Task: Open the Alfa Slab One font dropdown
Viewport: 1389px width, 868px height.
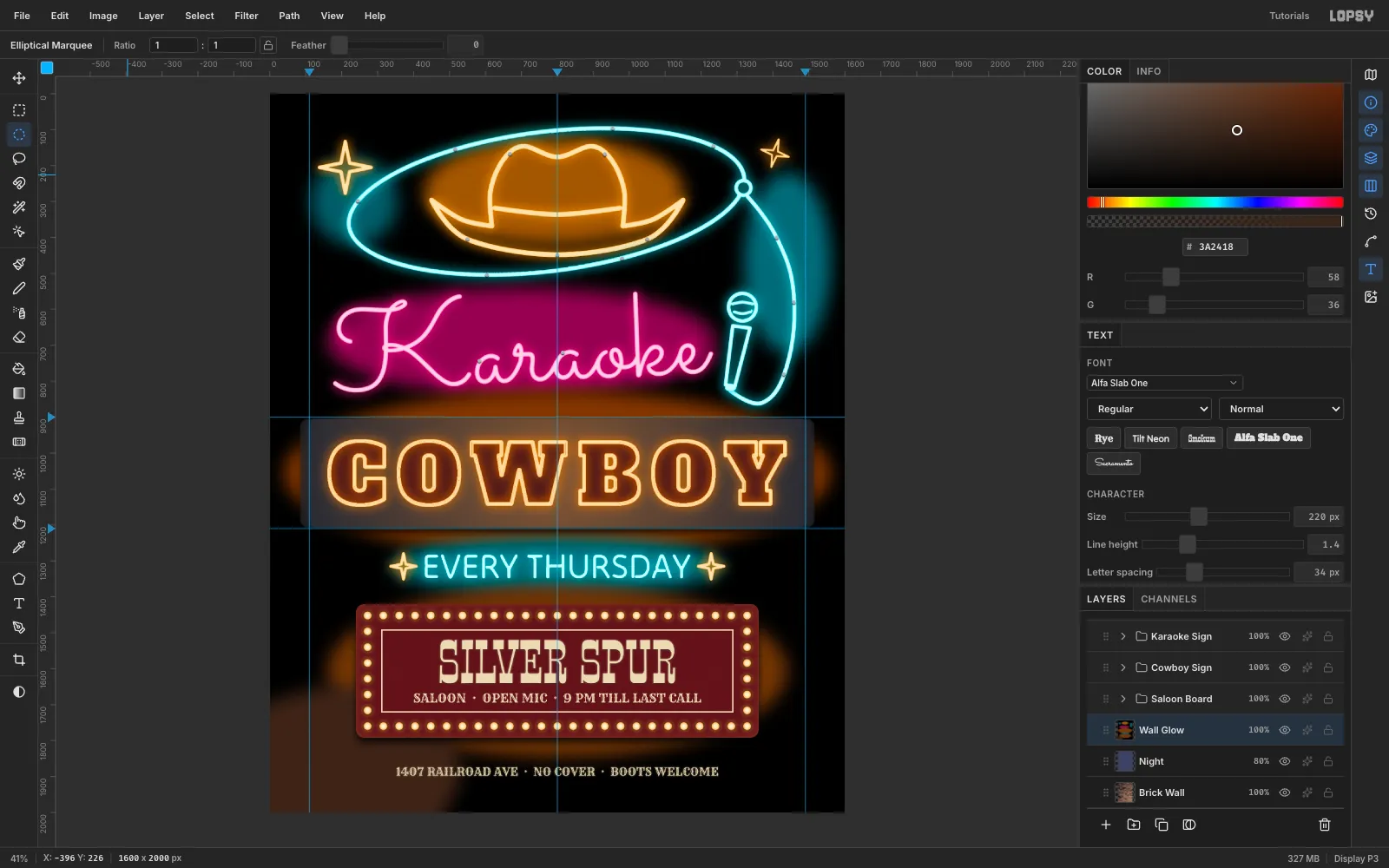Action: click(1164, 383)
